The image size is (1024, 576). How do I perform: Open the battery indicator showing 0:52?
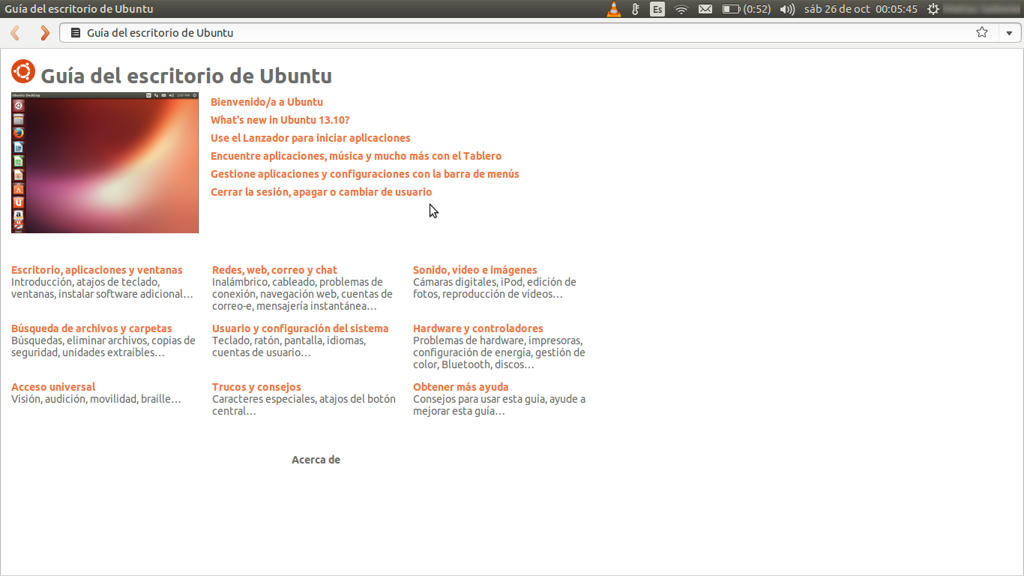pos(746,9)
